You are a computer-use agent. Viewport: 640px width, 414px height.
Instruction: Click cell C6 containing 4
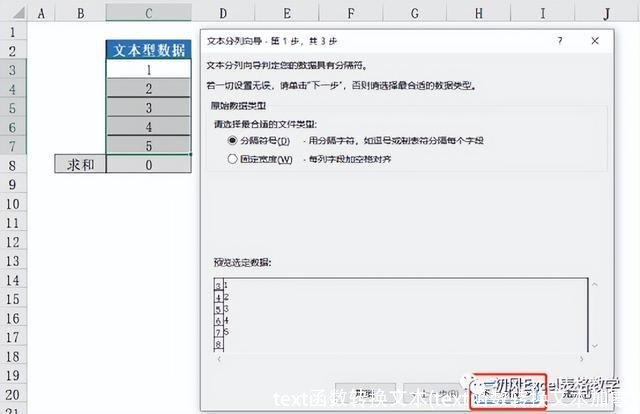[x=149, y=127]
